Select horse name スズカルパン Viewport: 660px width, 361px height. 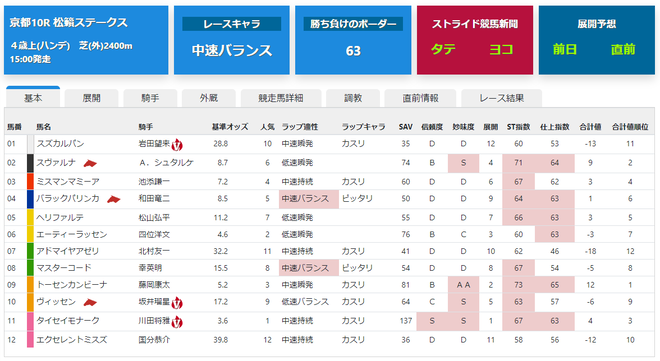click(60, 144)
